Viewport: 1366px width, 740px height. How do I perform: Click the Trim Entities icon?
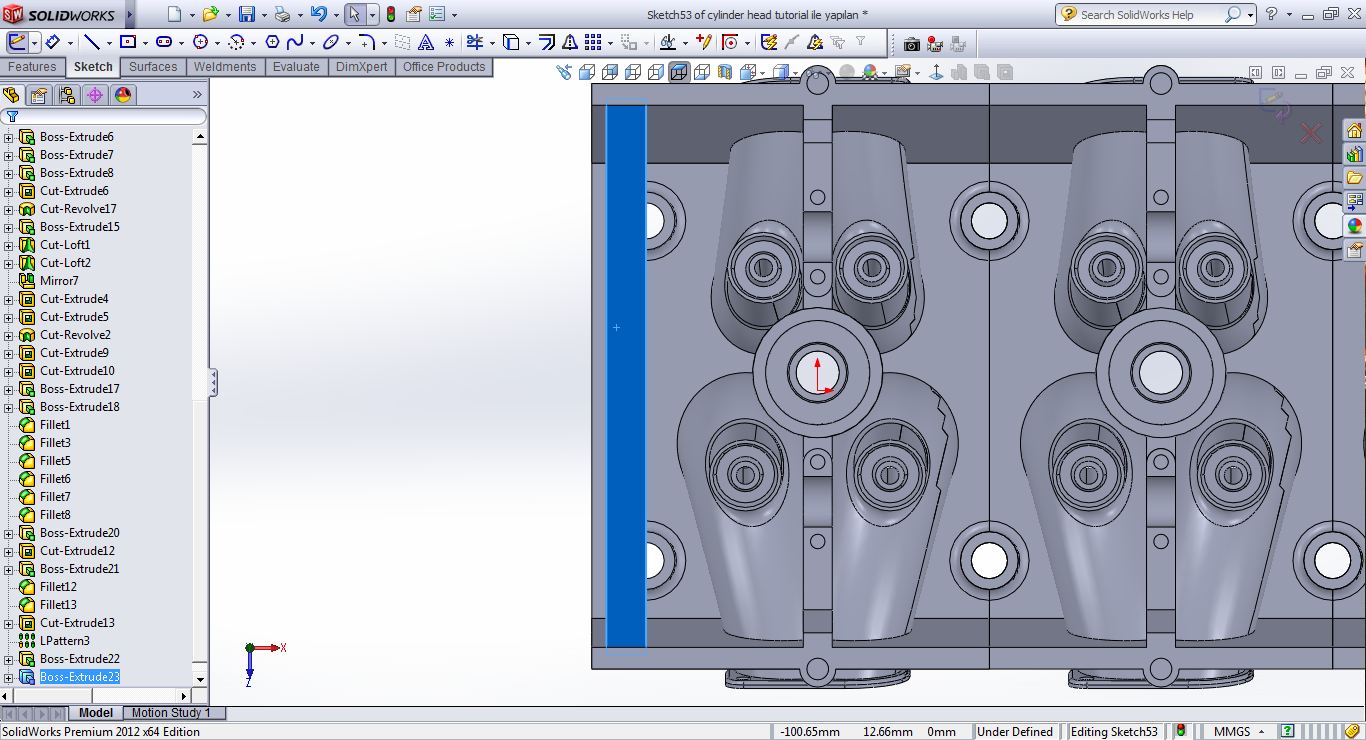[475, 42]
